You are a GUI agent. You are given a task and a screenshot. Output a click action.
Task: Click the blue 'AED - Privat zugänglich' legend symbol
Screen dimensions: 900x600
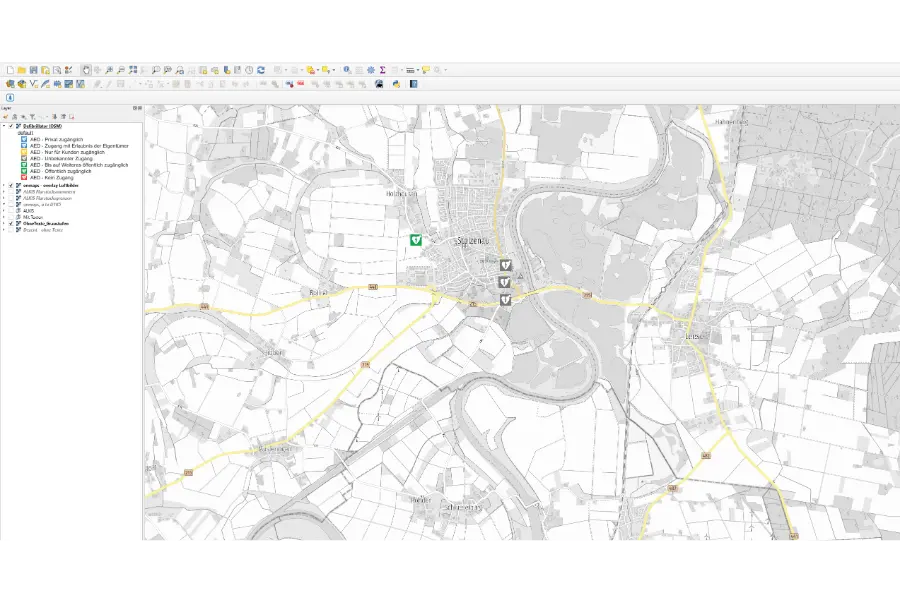pos(24,140)
